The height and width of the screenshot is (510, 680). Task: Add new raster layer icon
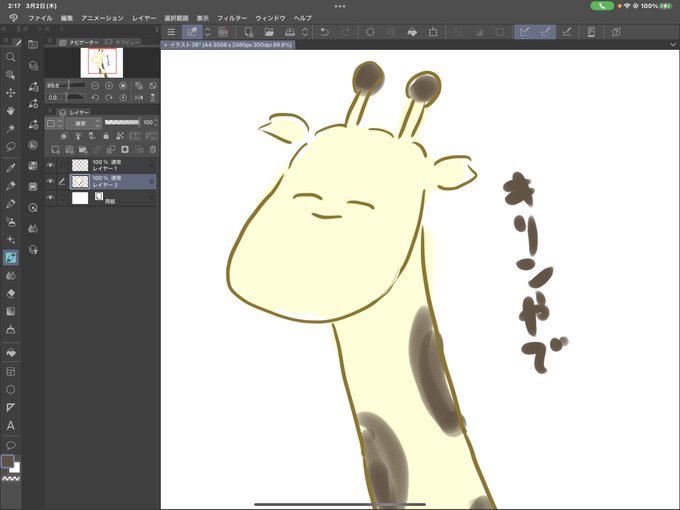pos(55,150)
